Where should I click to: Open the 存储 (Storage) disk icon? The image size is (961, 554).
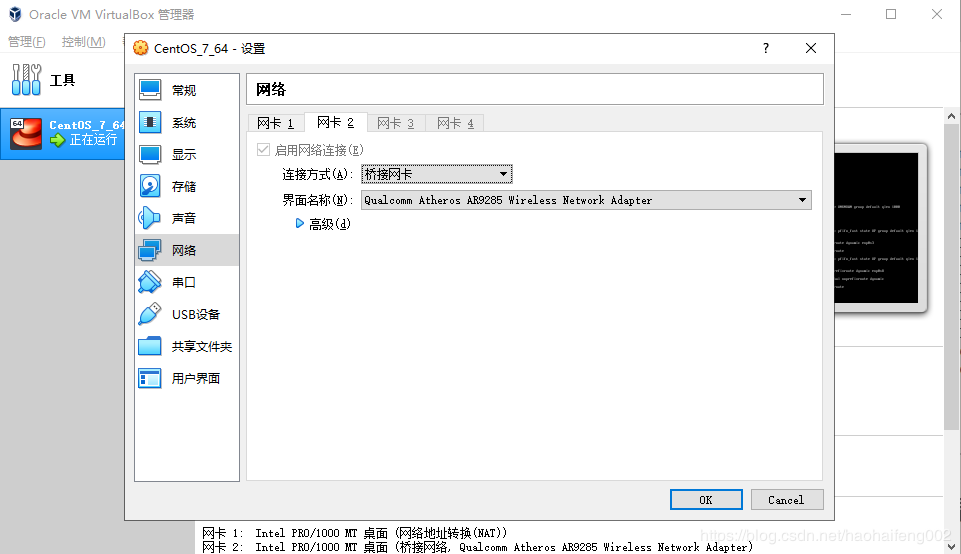(x=150, y=186)
